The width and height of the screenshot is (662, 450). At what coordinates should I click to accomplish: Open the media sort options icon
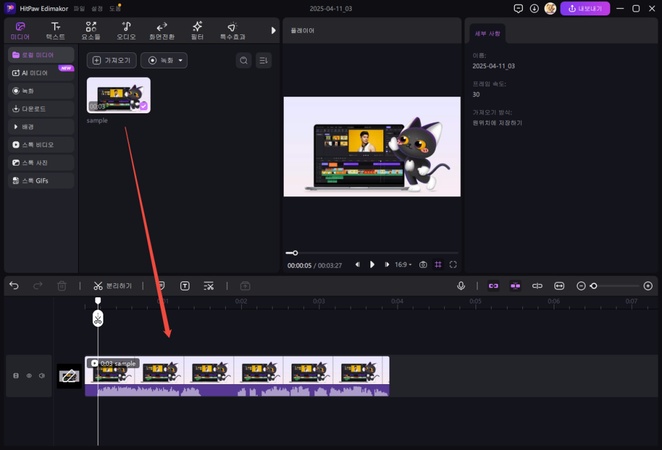click(263, 60)
